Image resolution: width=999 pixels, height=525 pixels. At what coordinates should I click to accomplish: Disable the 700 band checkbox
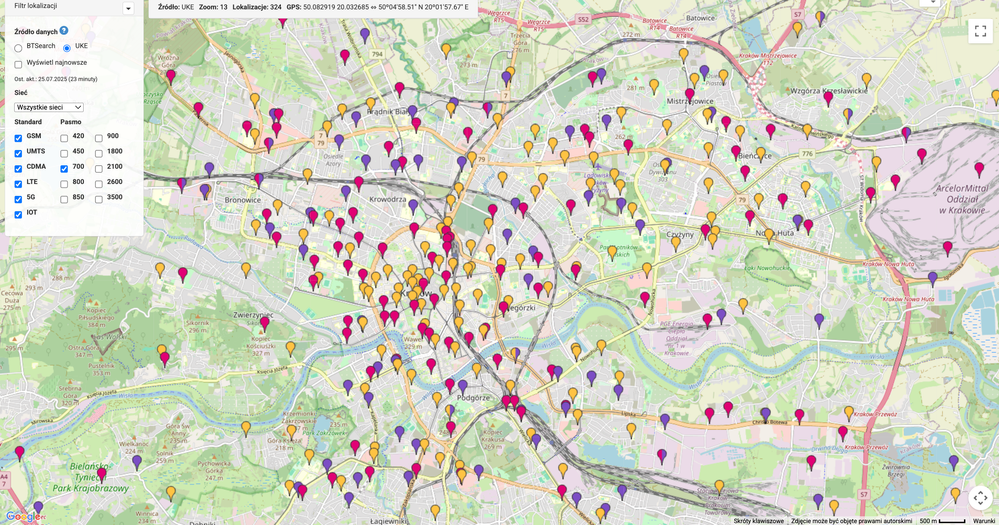tap(64, 169)
